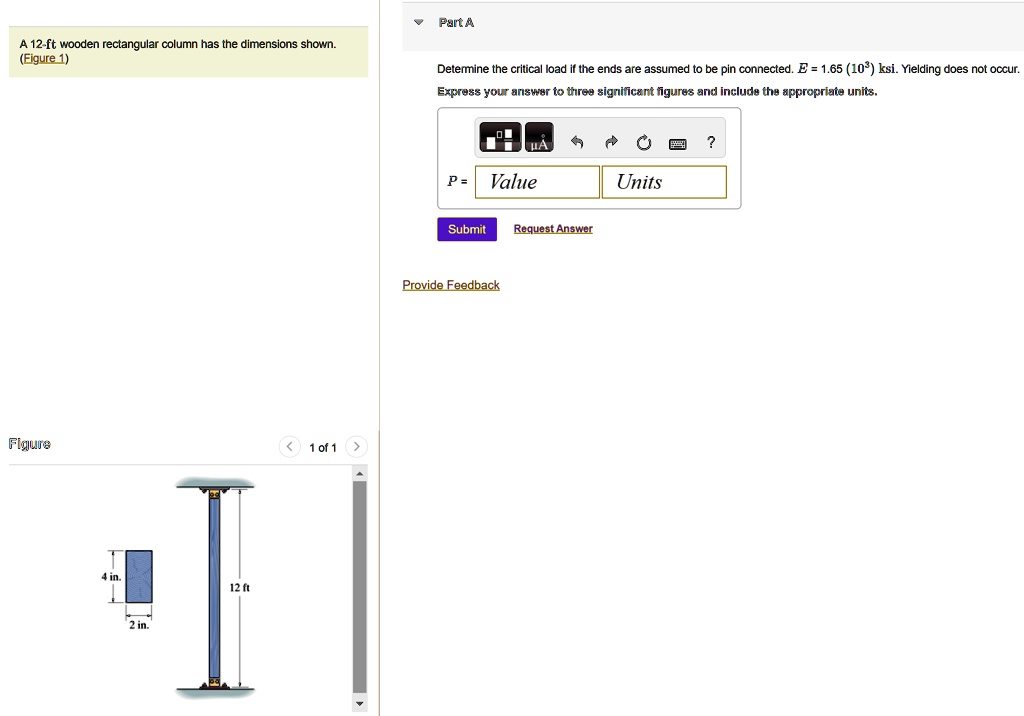Open the Figure 1 link
This screenshot has height=716, width=1024.
(43, 57)
